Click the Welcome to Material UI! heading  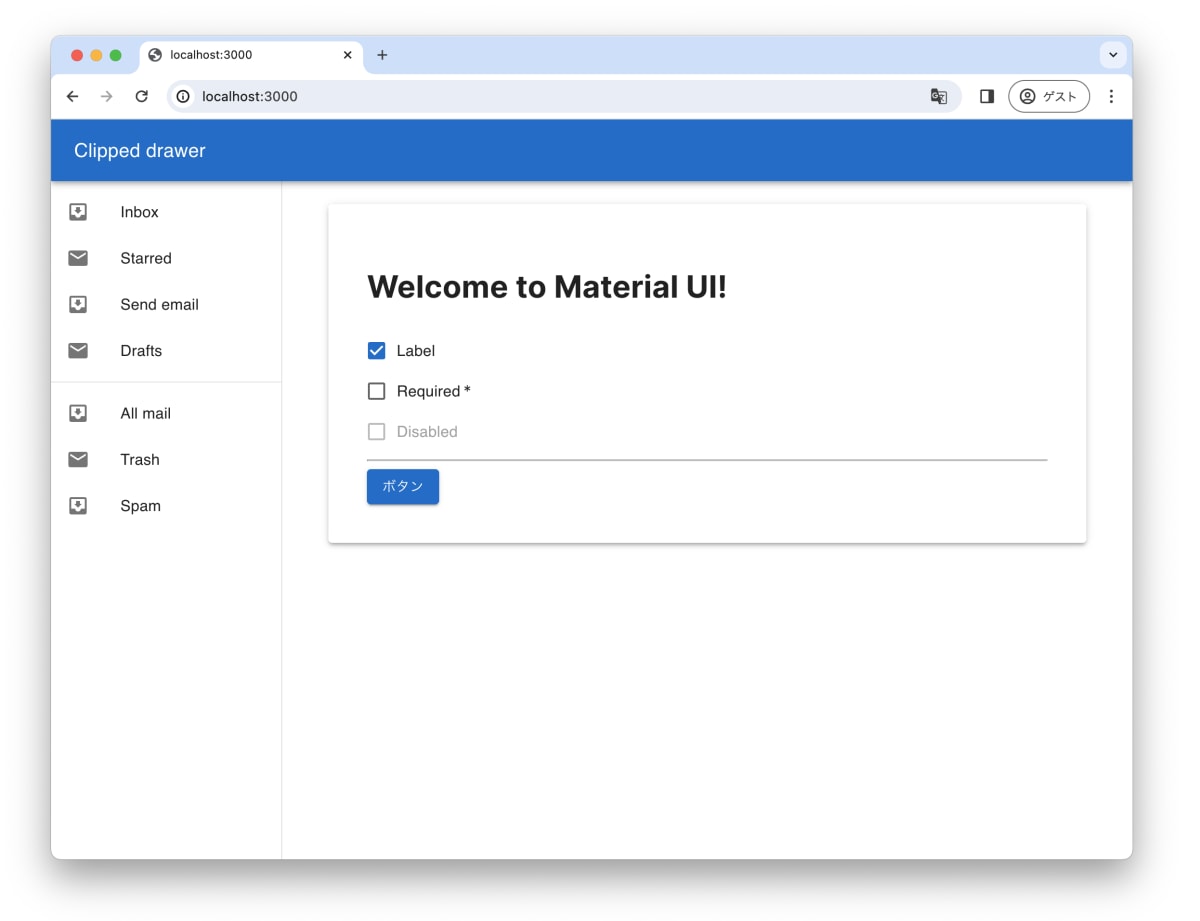[x=547, y=287]
